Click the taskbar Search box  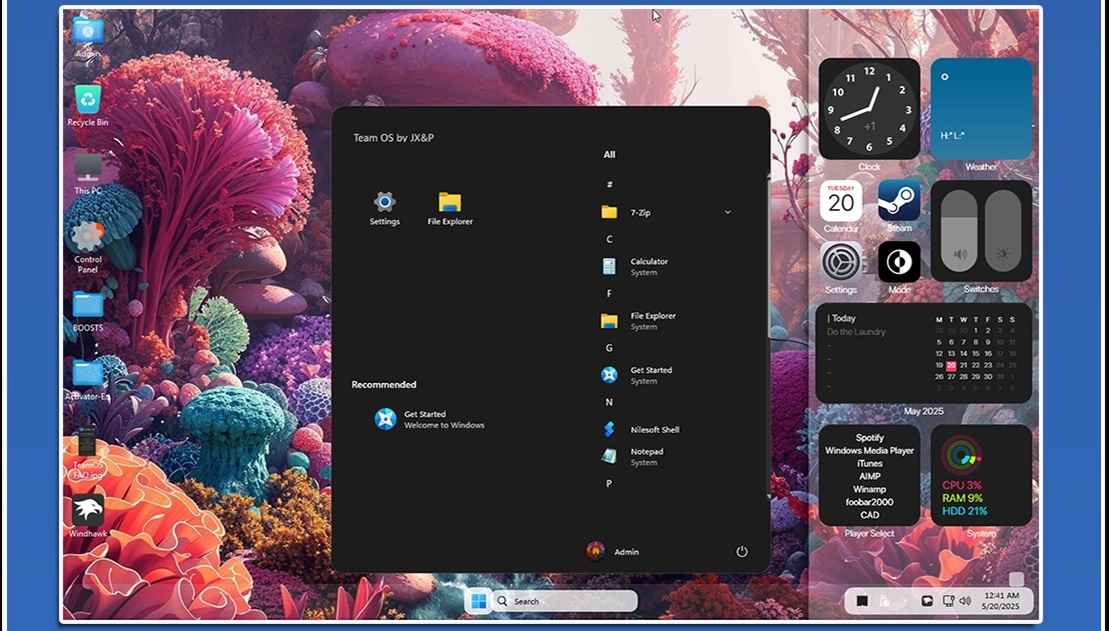tap(565, 601)
